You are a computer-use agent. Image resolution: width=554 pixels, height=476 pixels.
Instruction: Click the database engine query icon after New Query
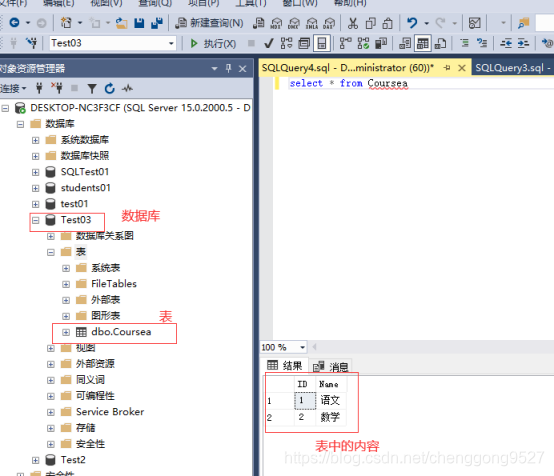point(259,23)
